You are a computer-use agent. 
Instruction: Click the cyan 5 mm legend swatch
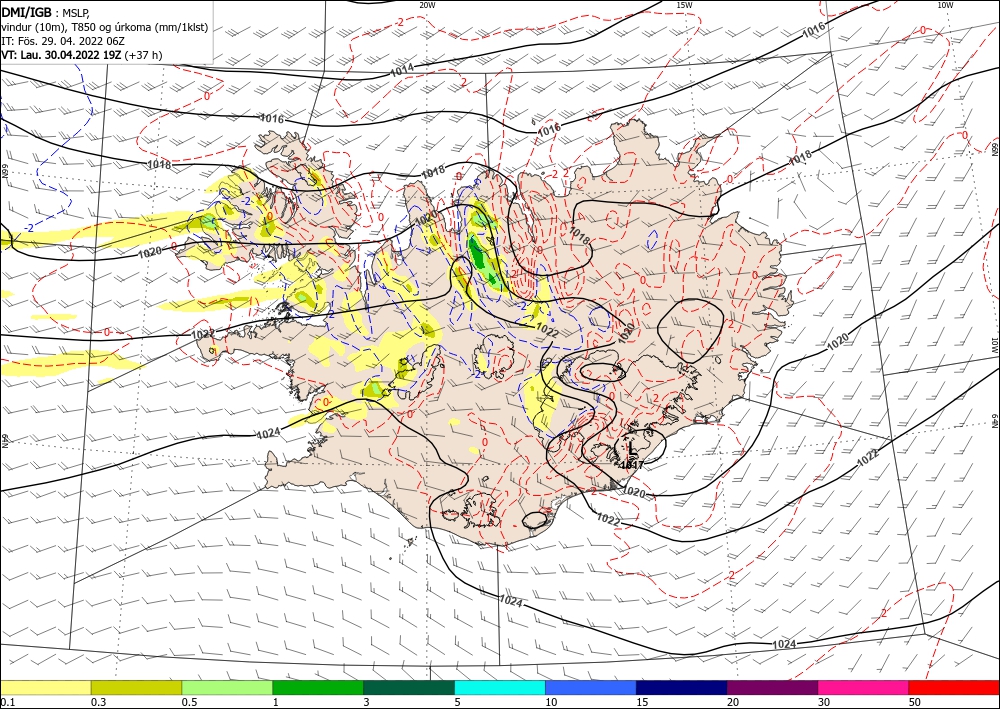(500, 688)
